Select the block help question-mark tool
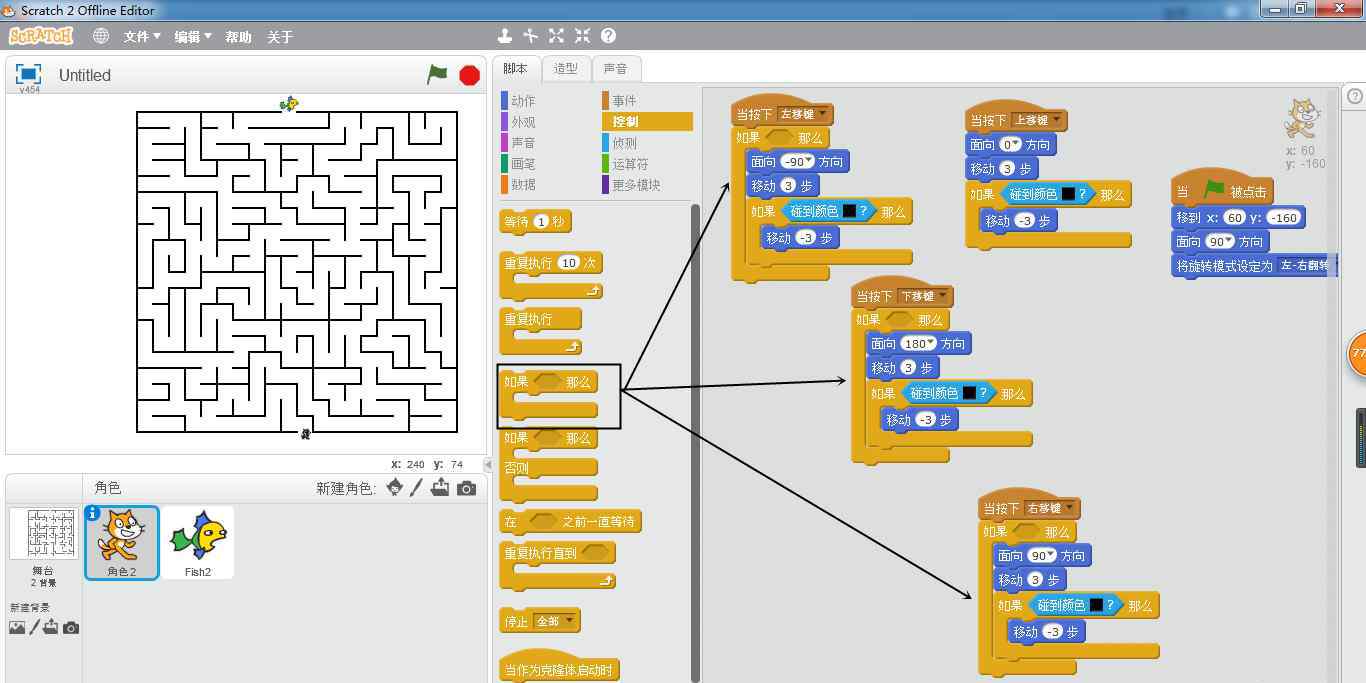The image size is (1366, 683). coord(608,36)
